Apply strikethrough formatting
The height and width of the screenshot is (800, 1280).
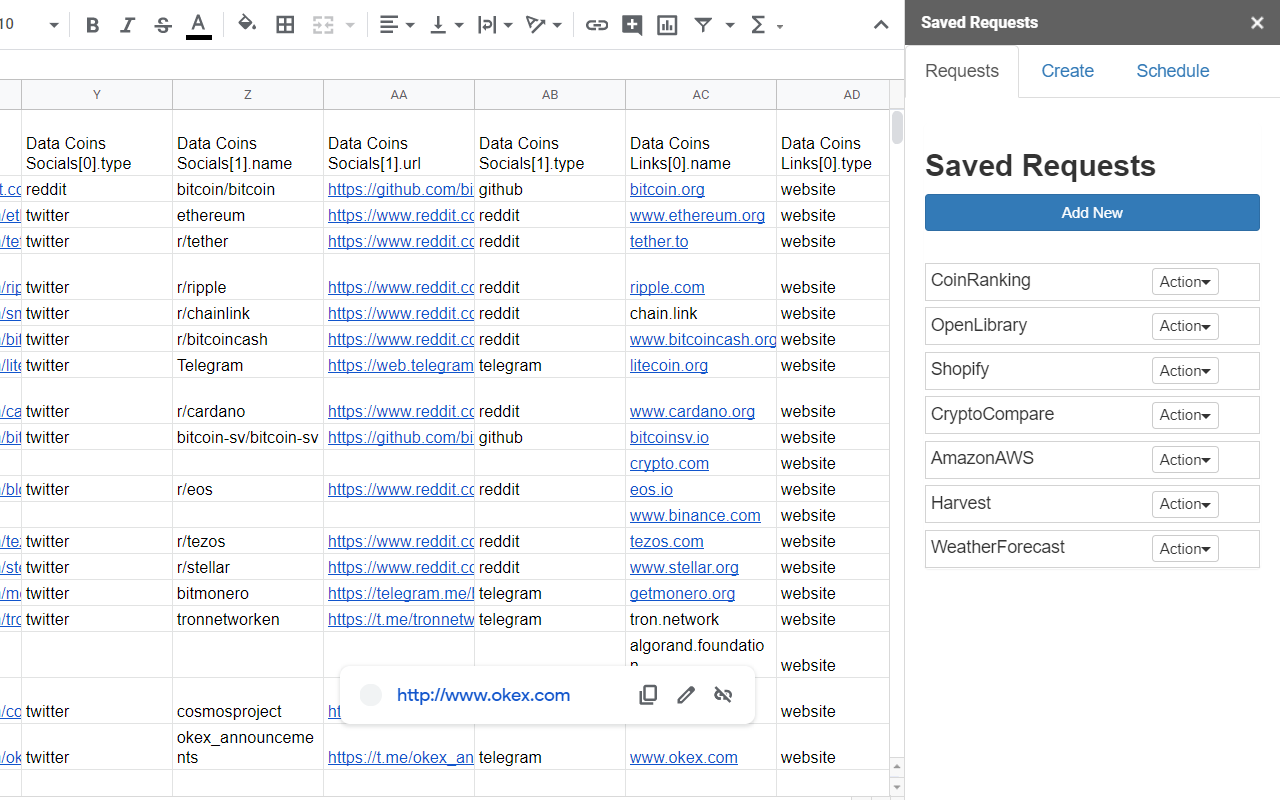click(163, 25)
